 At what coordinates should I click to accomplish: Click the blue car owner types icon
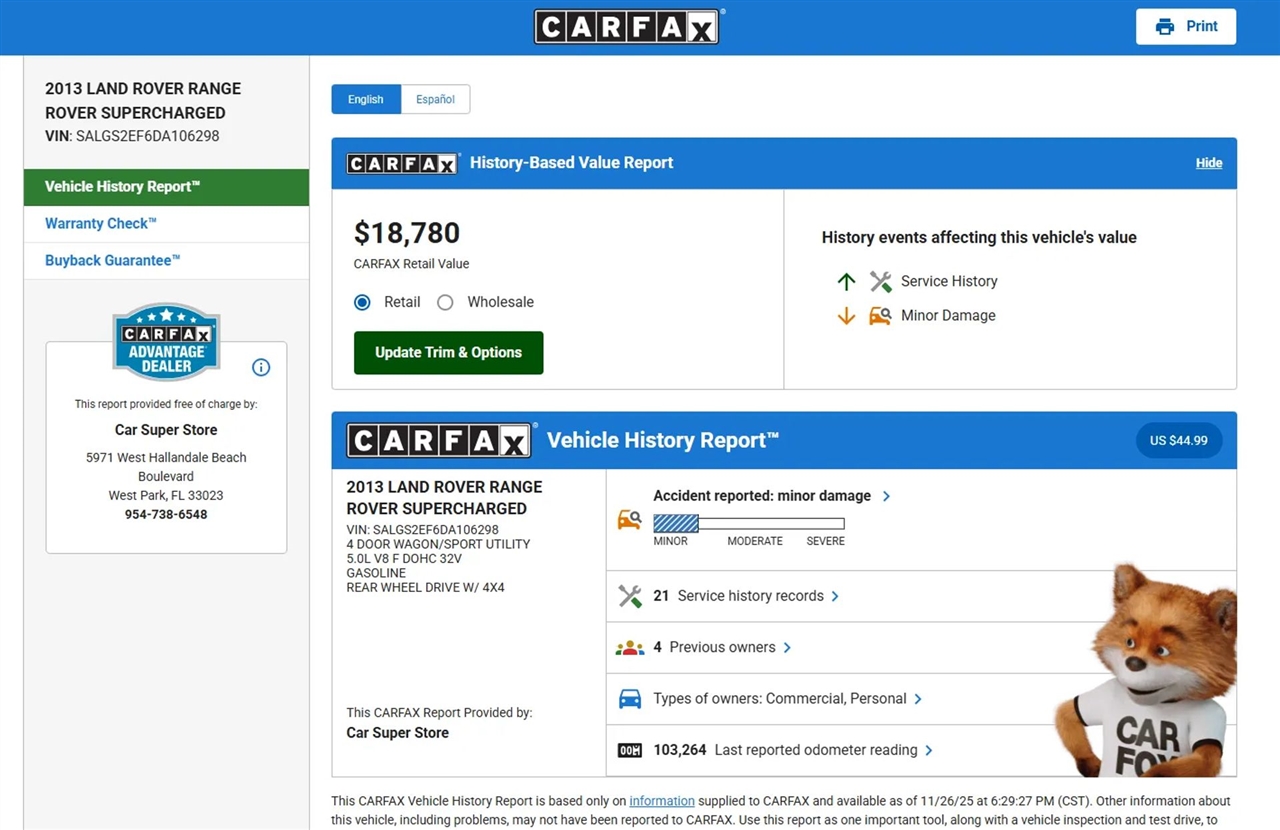click(629, 699)
